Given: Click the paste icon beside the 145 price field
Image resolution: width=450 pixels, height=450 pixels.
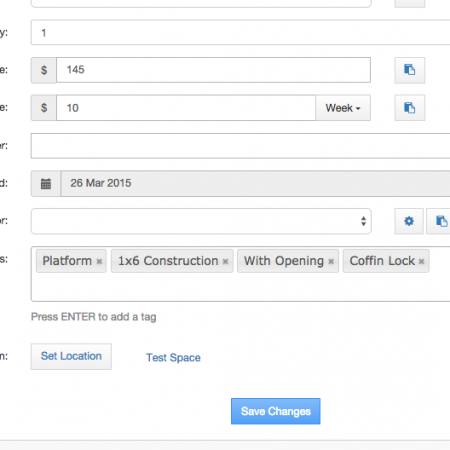Looking at the screenshot, I should click(410, 70).
